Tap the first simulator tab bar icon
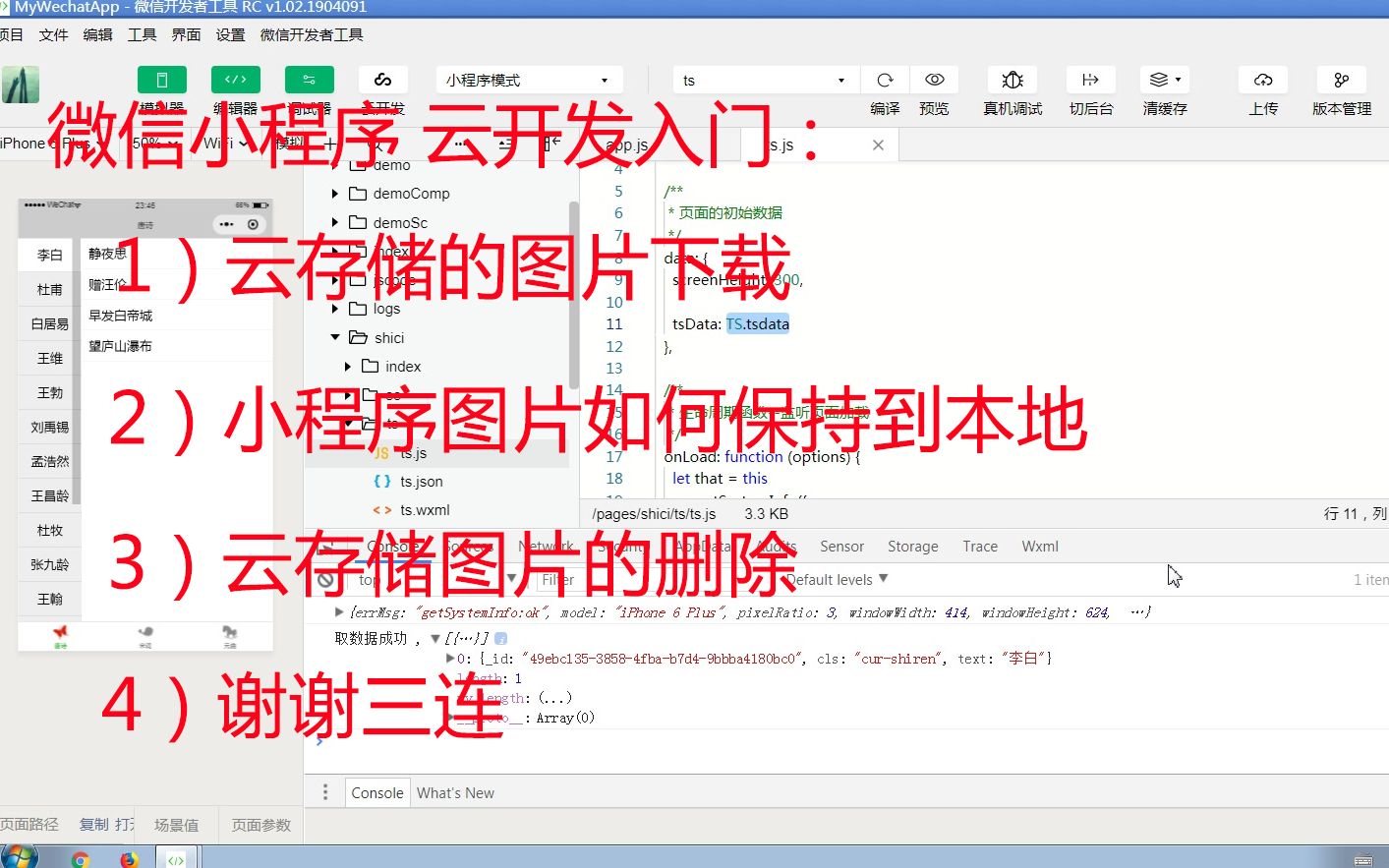Viewport: 1389px width, 868px height. (x=60, y=634)
